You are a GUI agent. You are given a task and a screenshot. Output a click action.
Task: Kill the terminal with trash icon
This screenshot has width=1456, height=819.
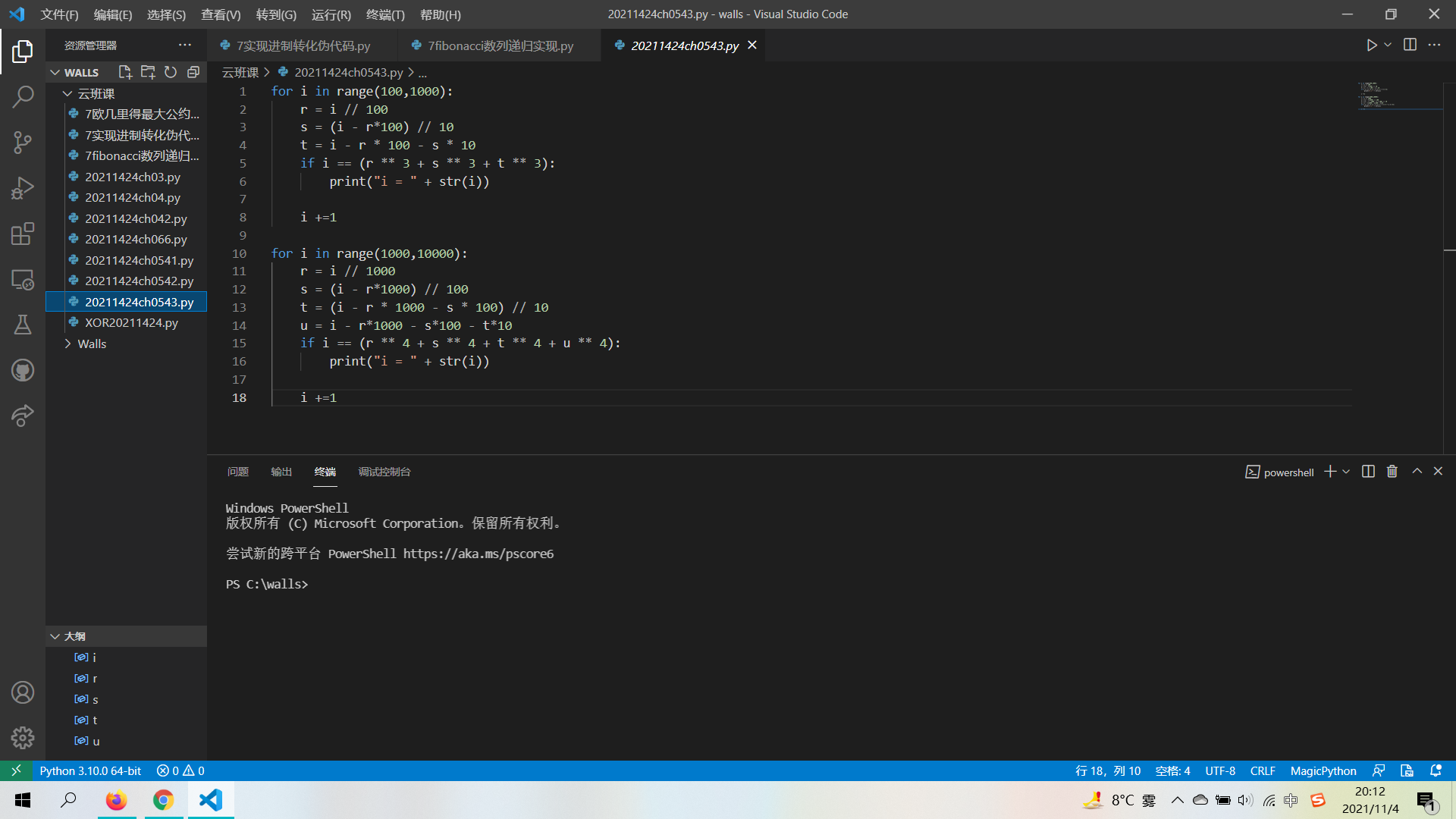pyautogui.click(x=1392, y=472)
